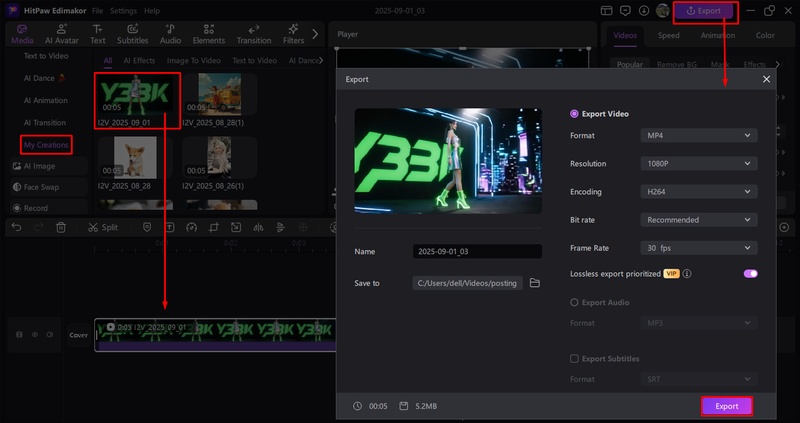Open the Help menu
The image size is (800, 423).
152,11
